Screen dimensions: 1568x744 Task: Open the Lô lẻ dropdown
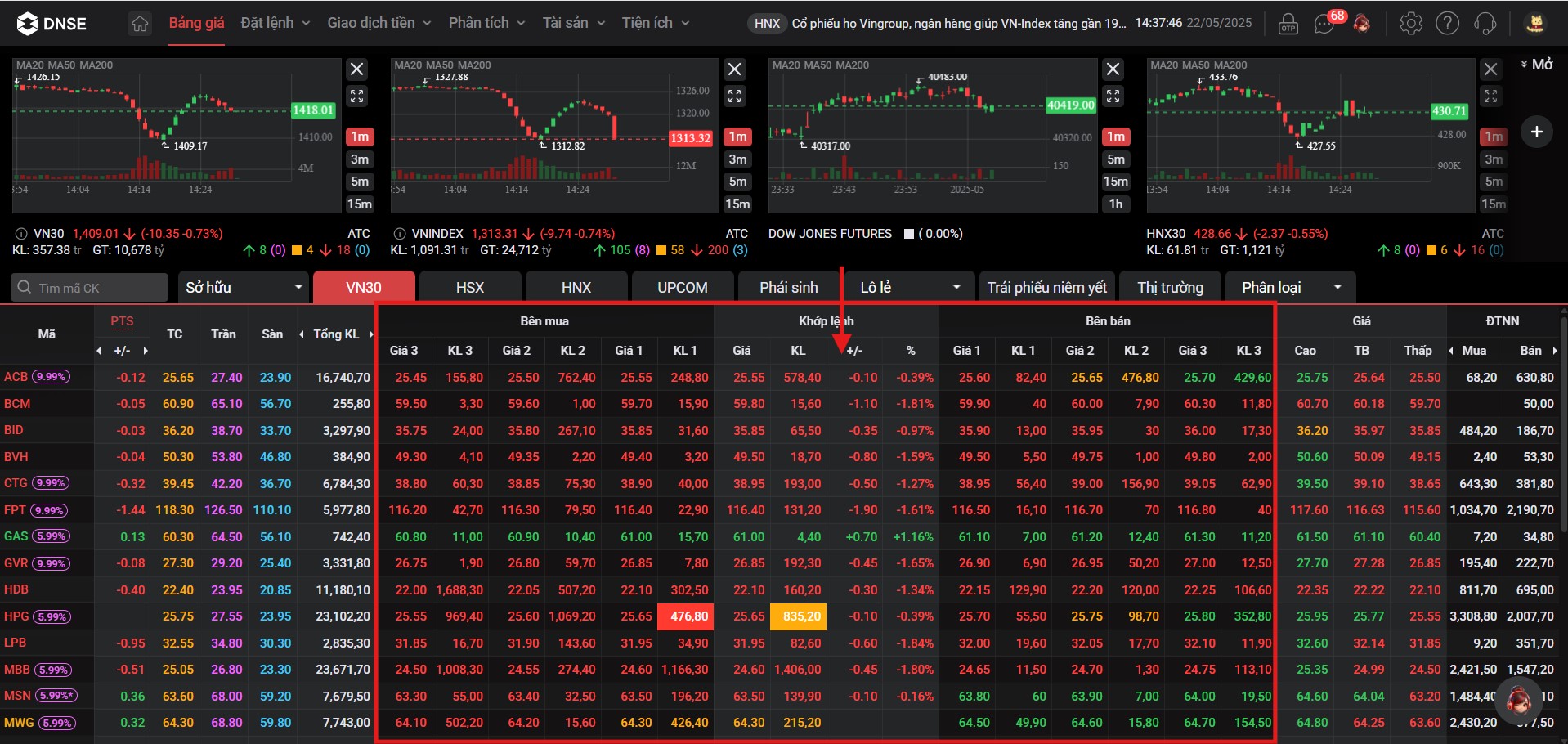[x=910, y=287]
